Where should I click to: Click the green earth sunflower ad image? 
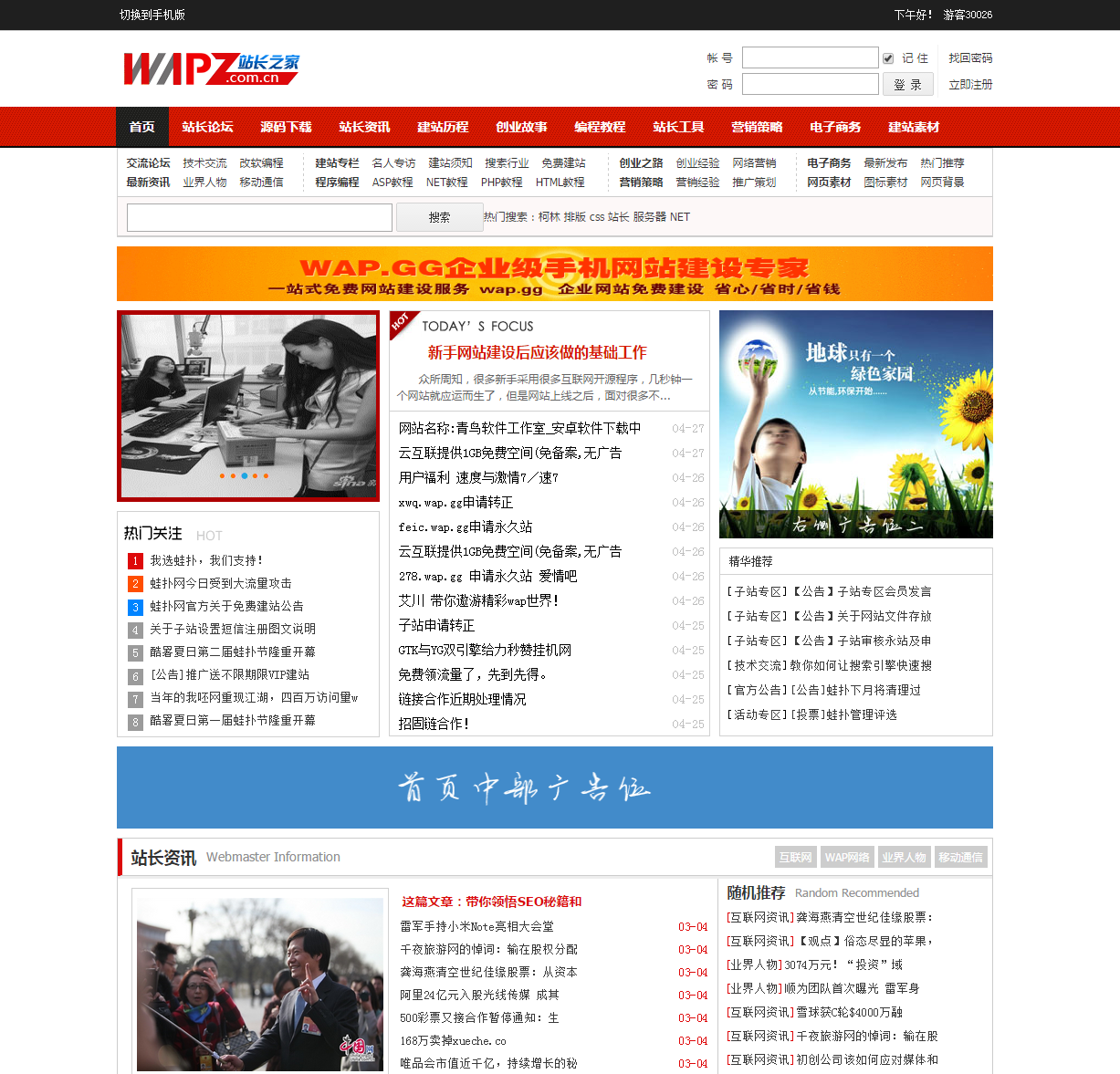click(x=855, y=424)
